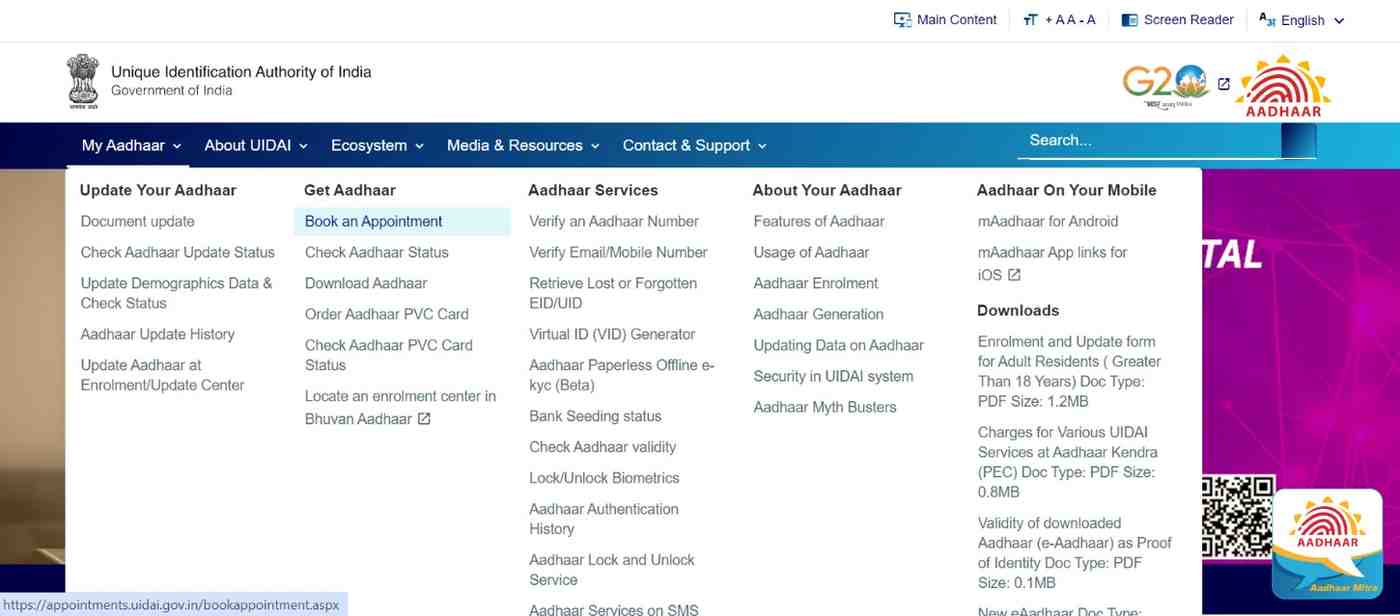The height and width of the screenshot is (616, 1400).
Task: Click the search button beside search box
Action: tap(1298, 141)
